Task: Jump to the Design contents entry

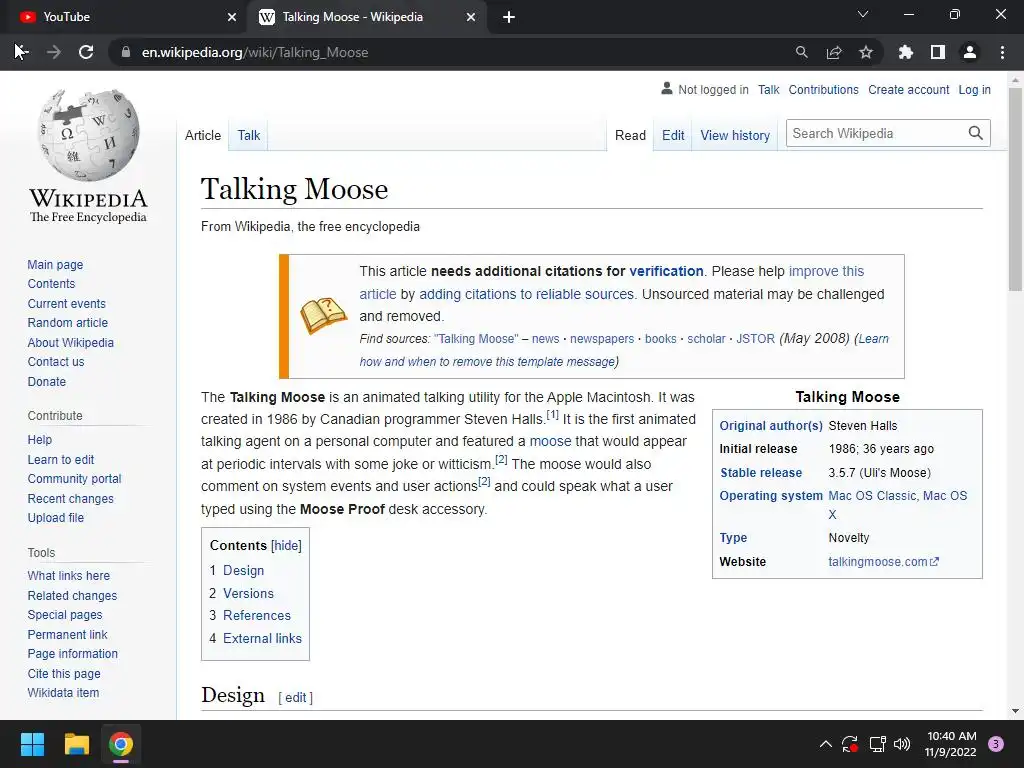Action: (244, 570)
